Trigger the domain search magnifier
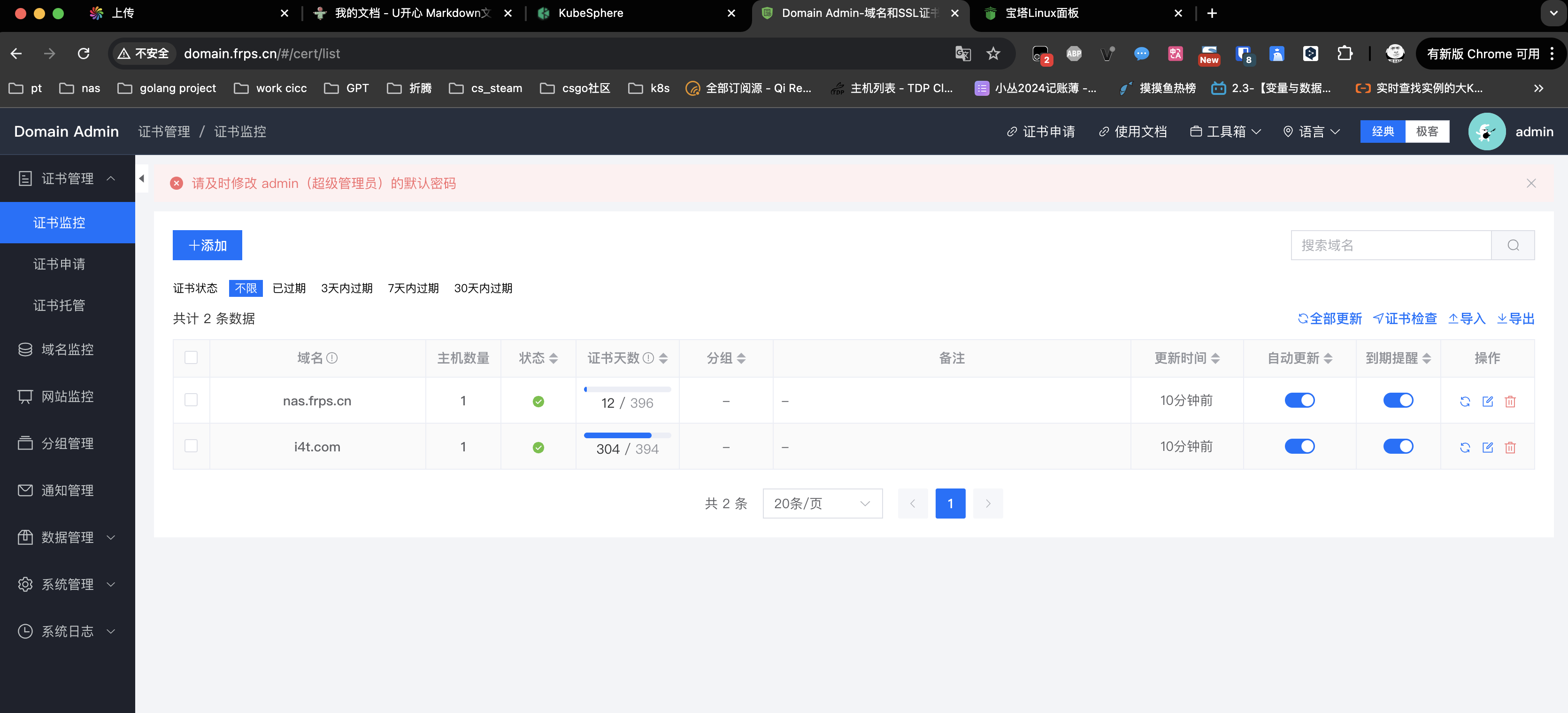 click(x=1513, y=245)
